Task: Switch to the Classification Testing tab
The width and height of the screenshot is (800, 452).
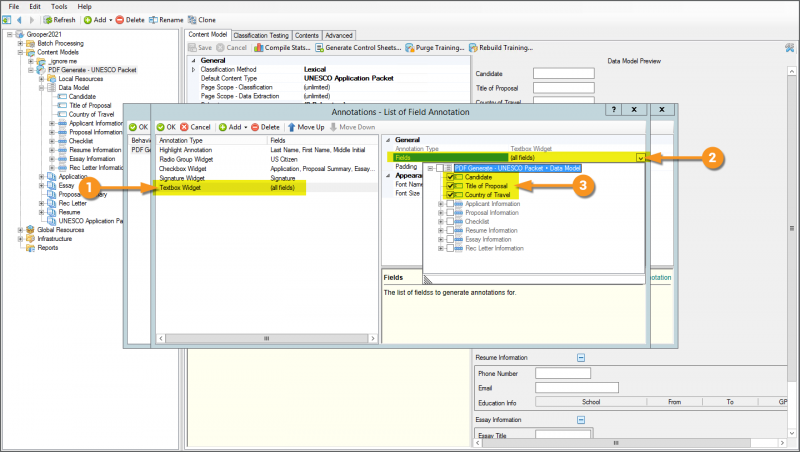Action: tap(263, 35)
